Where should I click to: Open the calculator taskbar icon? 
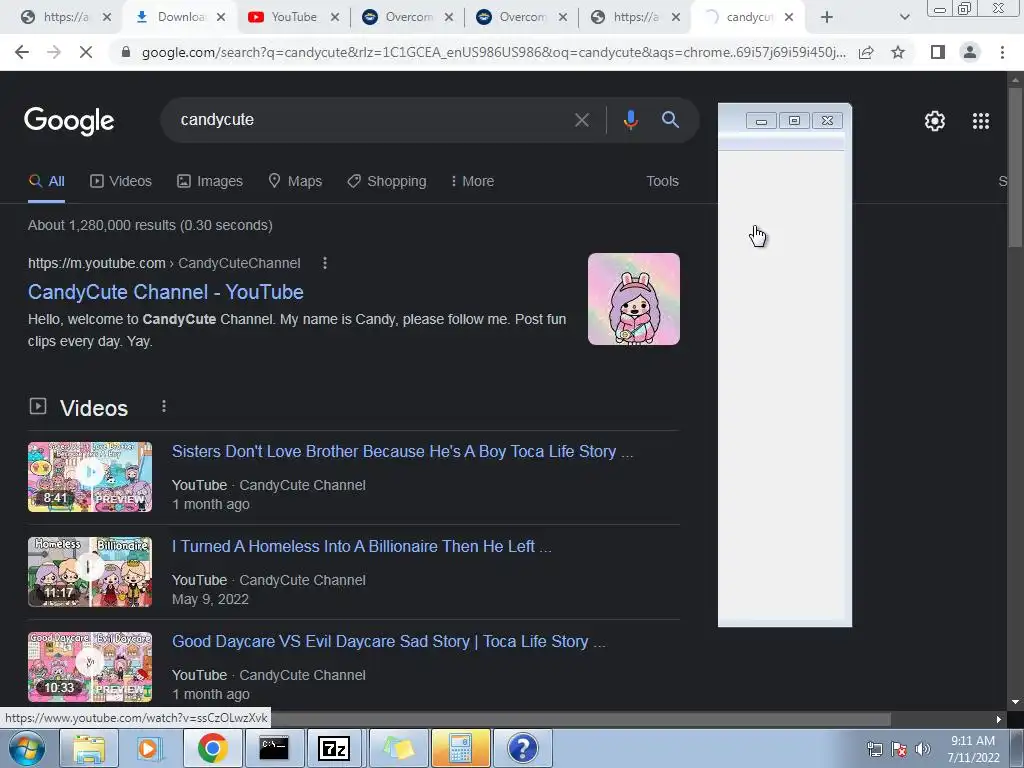460,748
